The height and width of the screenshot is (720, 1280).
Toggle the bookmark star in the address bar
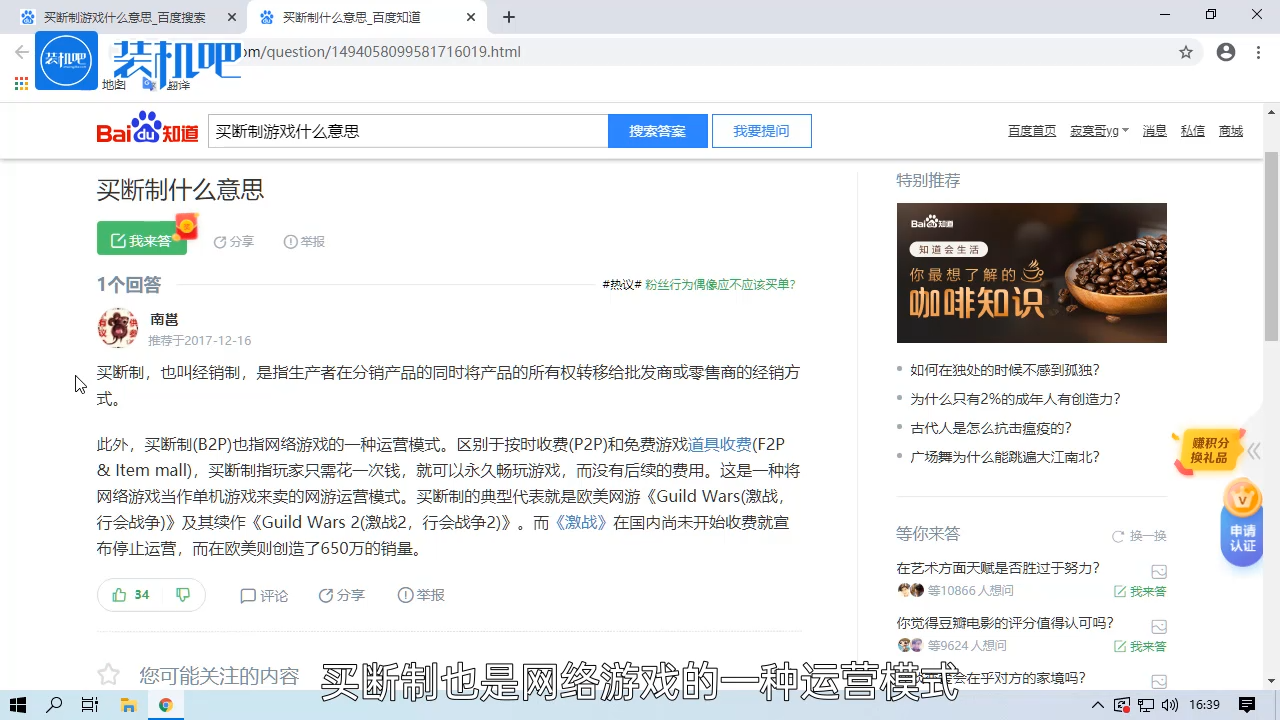(x=1186, y=52)
